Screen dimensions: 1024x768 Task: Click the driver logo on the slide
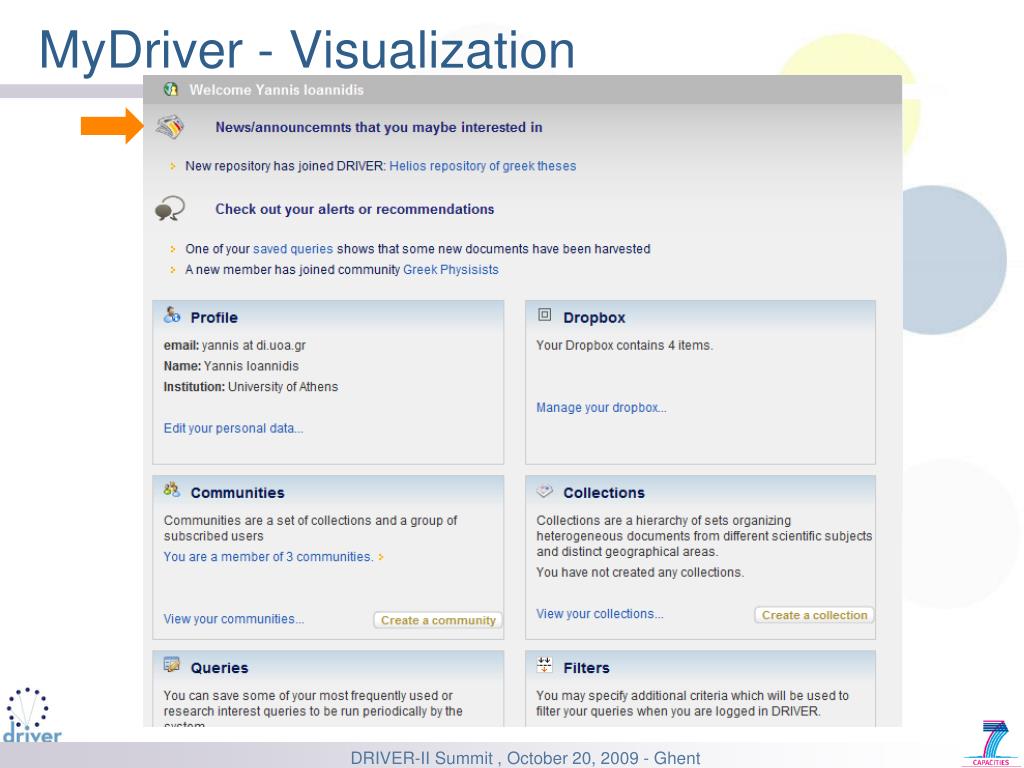(31, 715)
